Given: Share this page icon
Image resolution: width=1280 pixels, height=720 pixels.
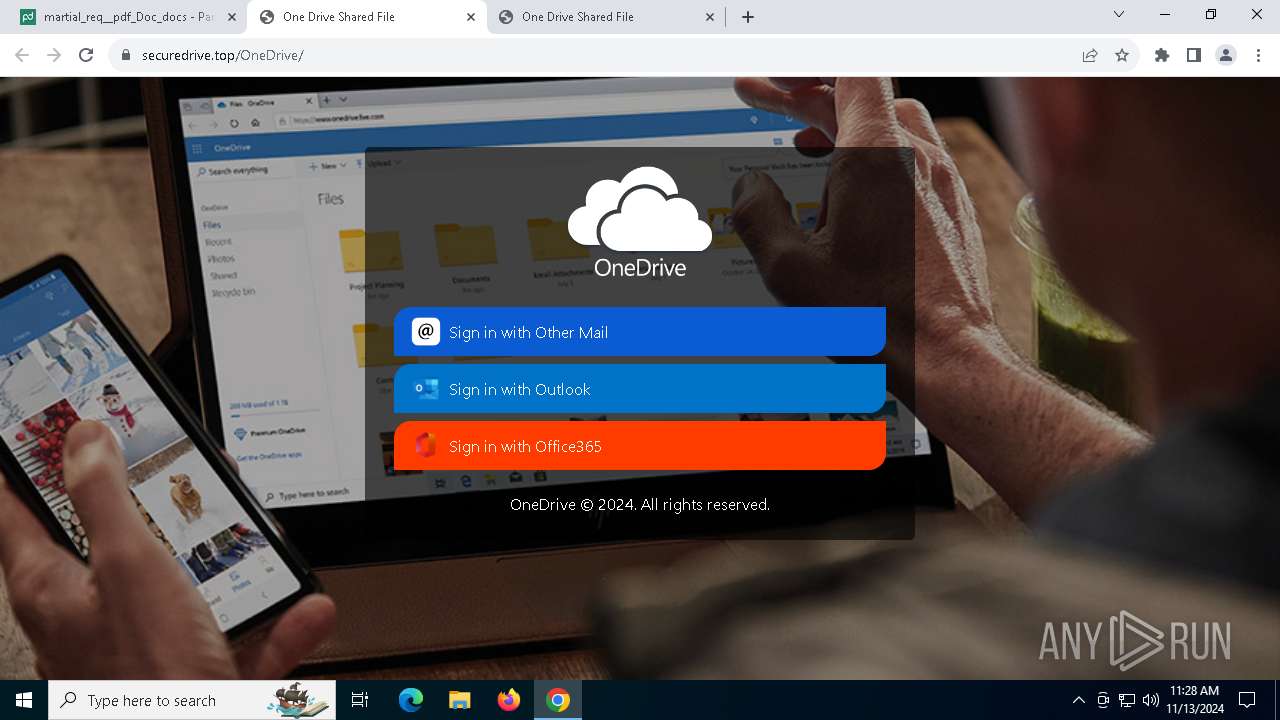Looking at the screenshot, I should (x=1090, y=55).
